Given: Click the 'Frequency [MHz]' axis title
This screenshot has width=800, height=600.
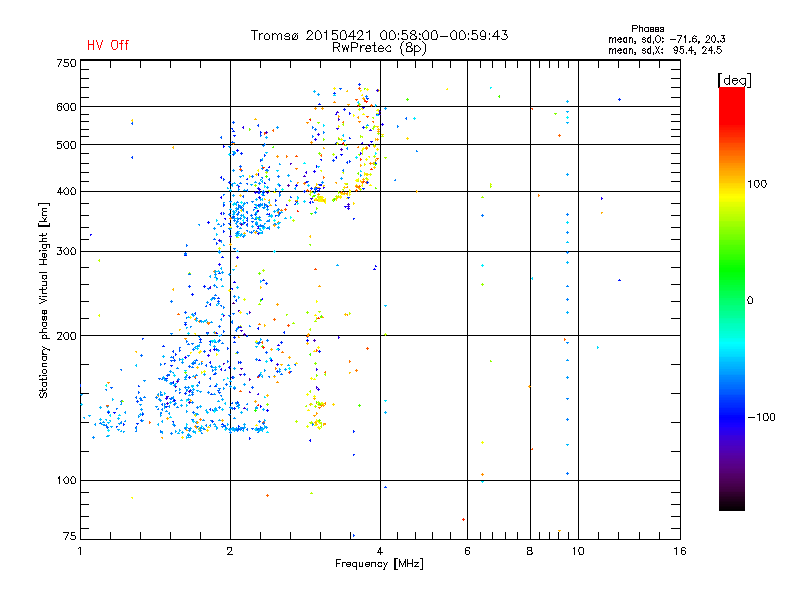Looking at the screenshot, I should (379, 564).
